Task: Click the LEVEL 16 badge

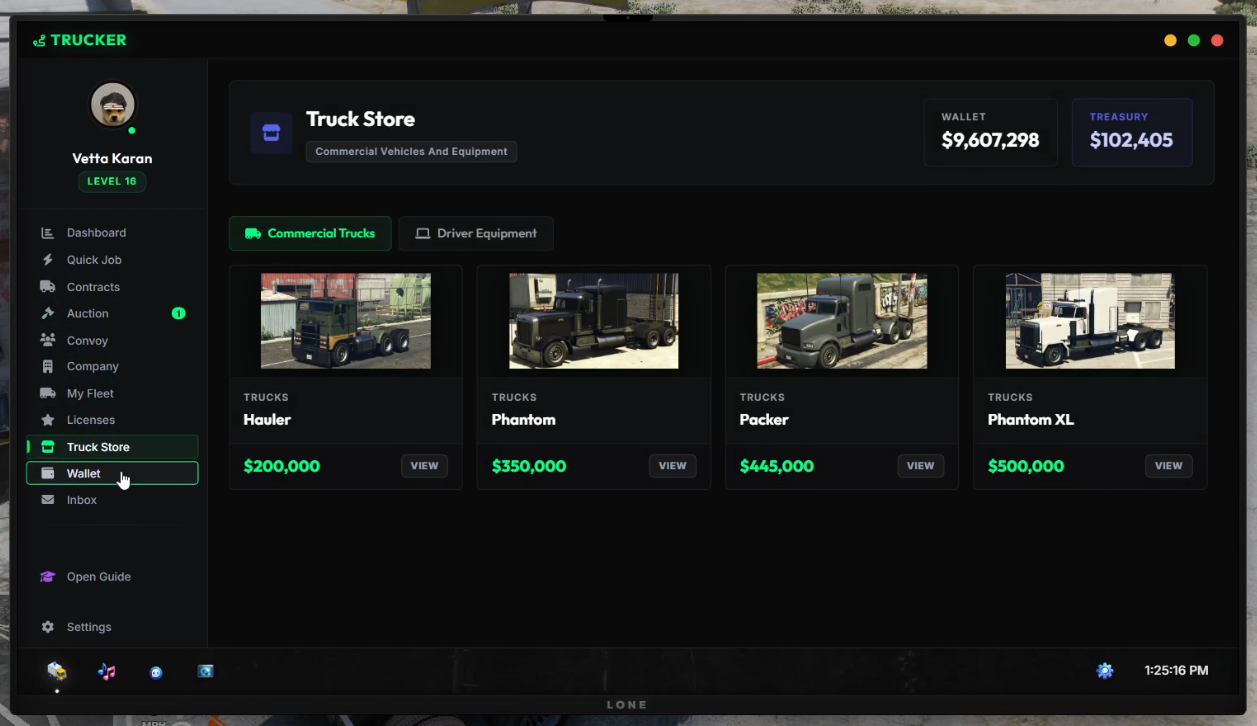Action: click(112, 181)
